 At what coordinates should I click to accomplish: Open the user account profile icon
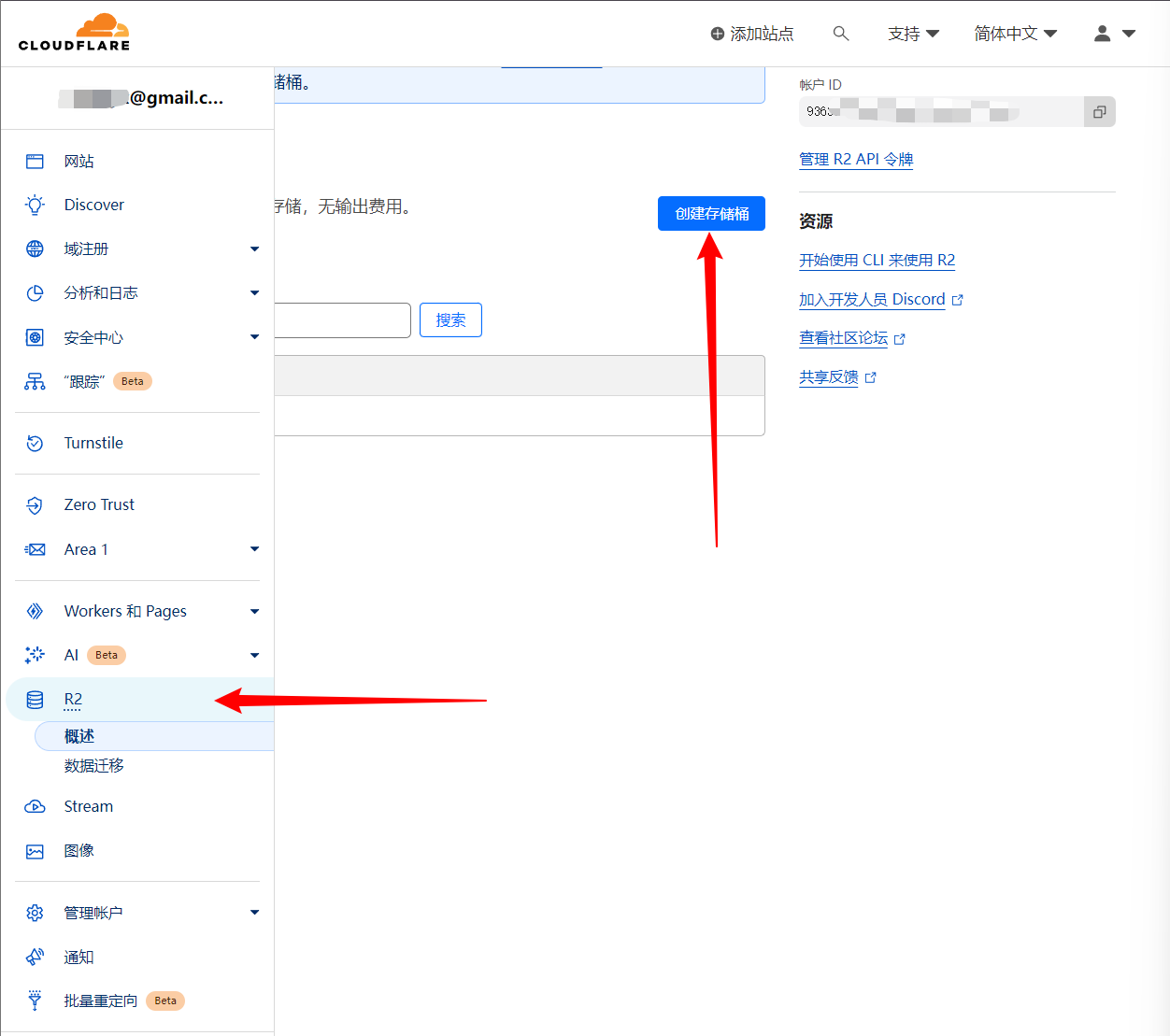click(1103, 34)
